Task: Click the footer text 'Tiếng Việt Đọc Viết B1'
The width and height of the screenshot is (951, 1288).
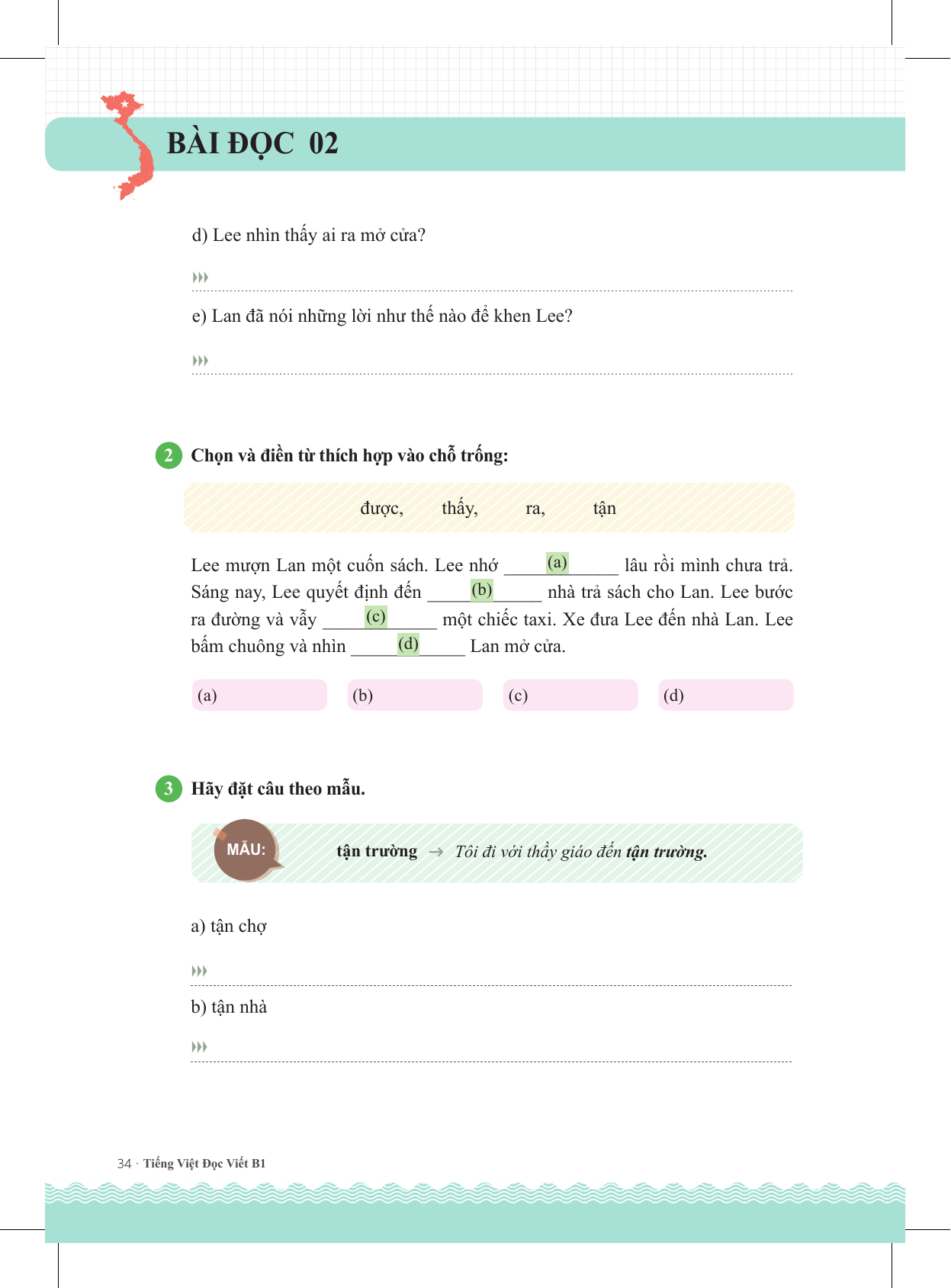Action: (204, 1164)
